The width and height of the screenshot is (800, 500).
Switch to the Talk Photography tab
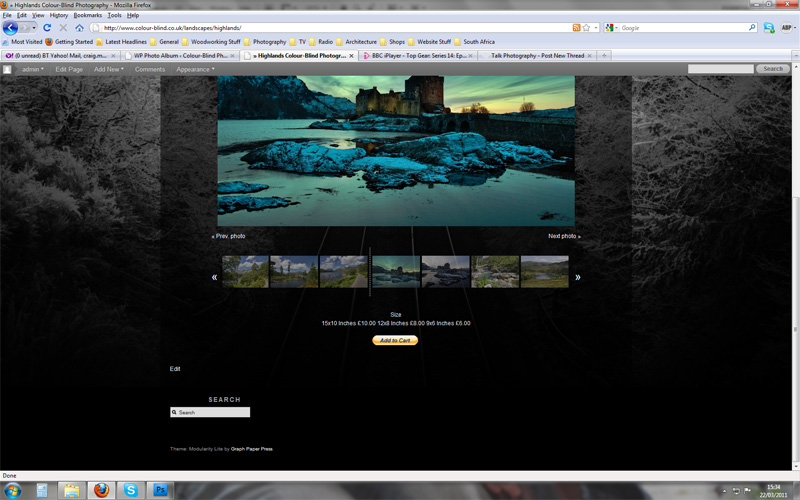click(537, 56)
